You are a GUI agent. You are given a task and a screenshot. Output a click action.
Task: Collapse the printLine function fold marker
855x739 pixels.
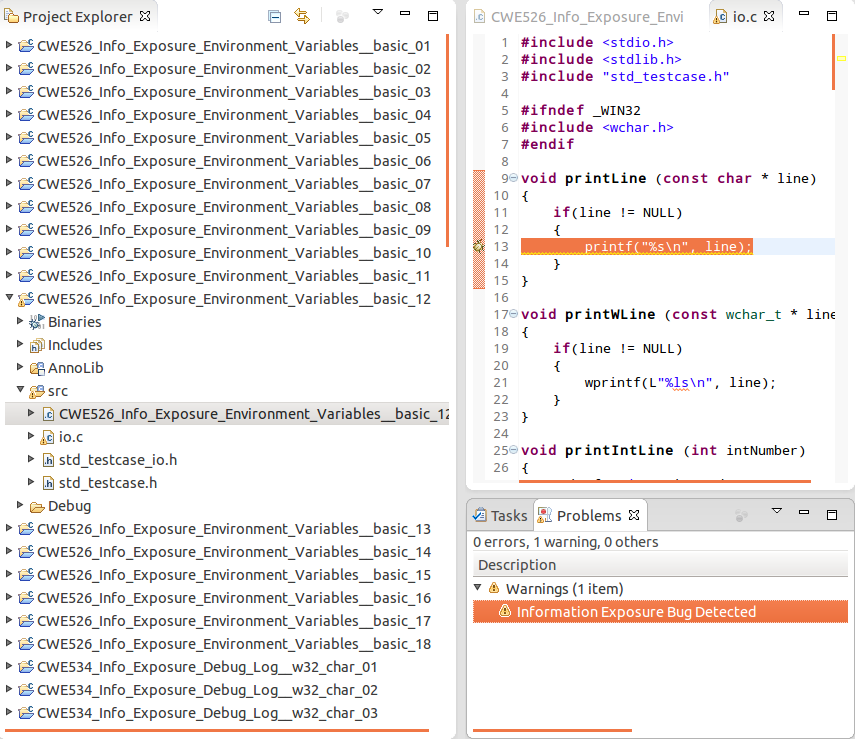[x=513, y=178]
